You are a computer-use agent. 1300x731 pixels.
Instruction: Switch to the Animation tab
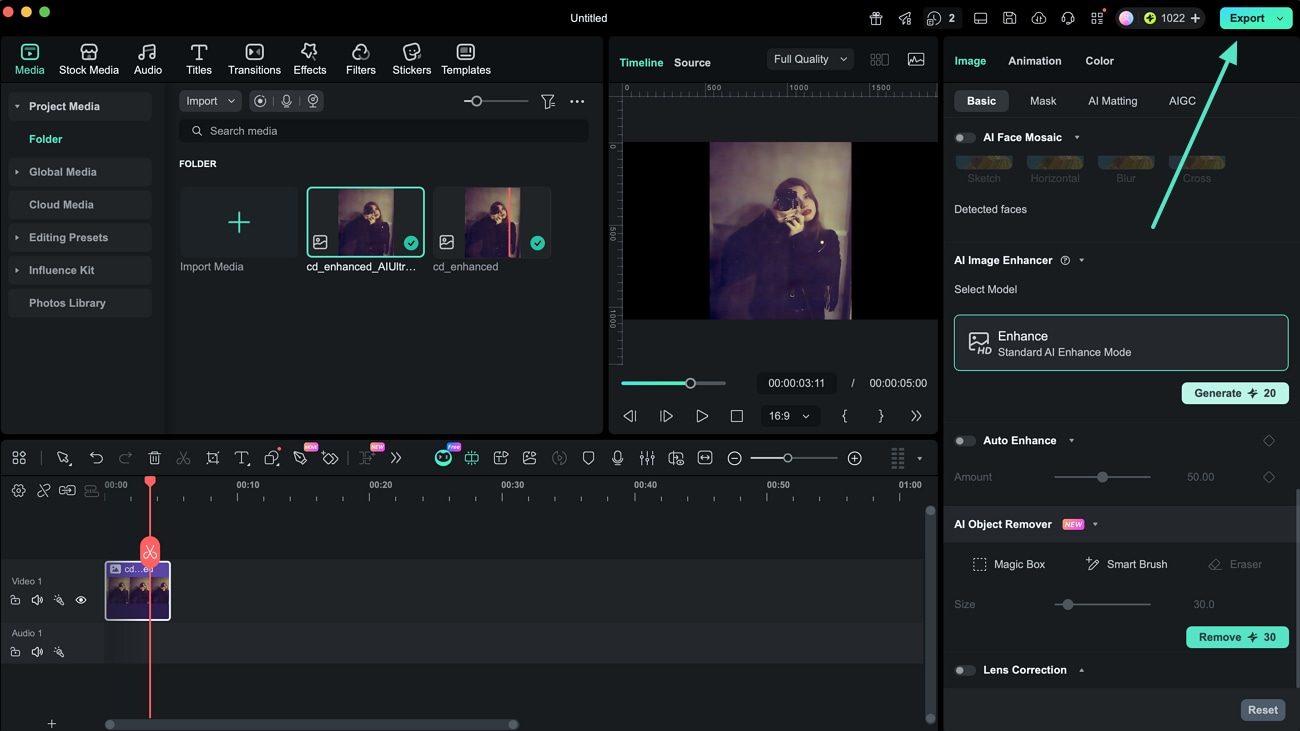pos(1034,61)
